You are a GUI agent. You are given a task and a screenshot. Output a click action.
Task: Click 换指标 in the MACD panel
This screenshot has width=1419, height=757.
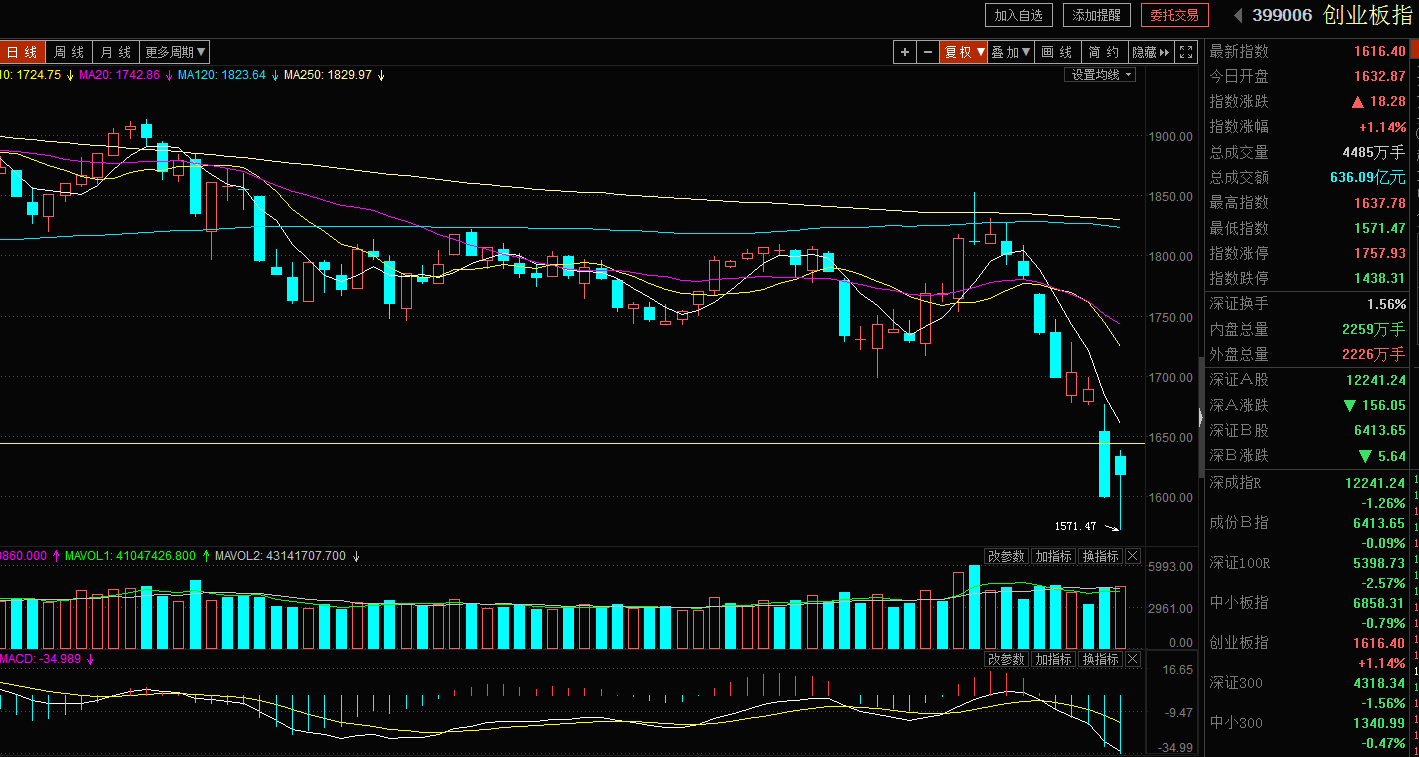point(1100,659)
